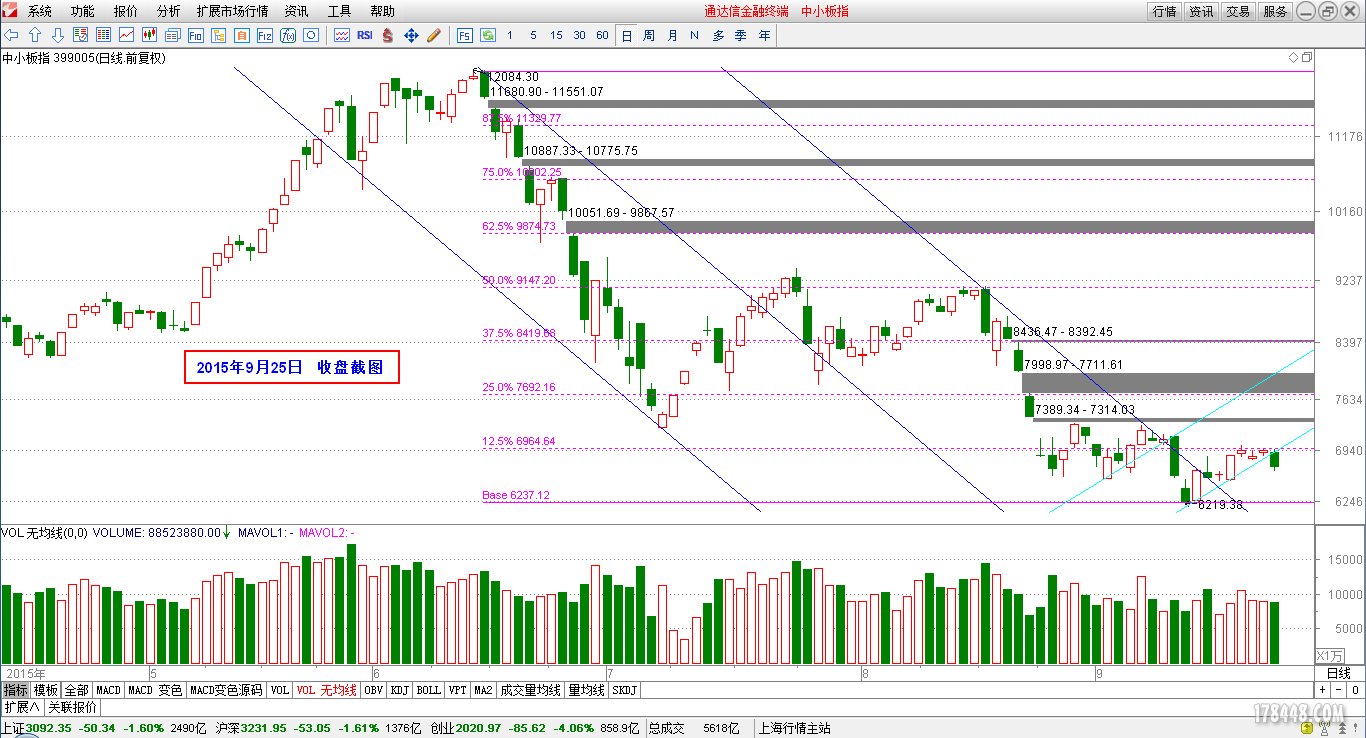Select the MACD 变色 indicator tab
The width and height of the screenshot is (1366, 738).
155,690
